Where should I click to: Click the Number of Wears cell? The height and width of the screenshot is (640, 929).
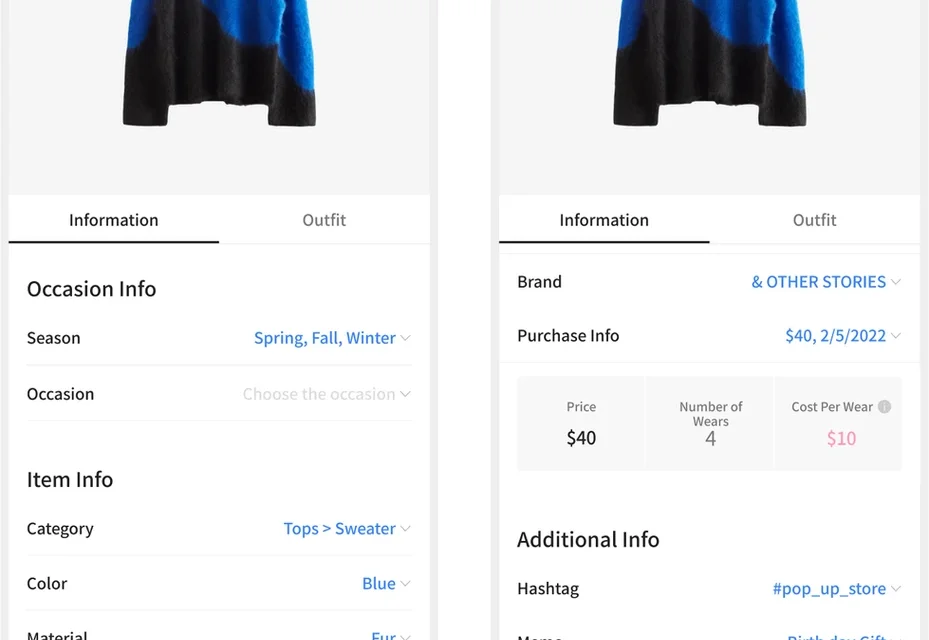coord(710,424)
